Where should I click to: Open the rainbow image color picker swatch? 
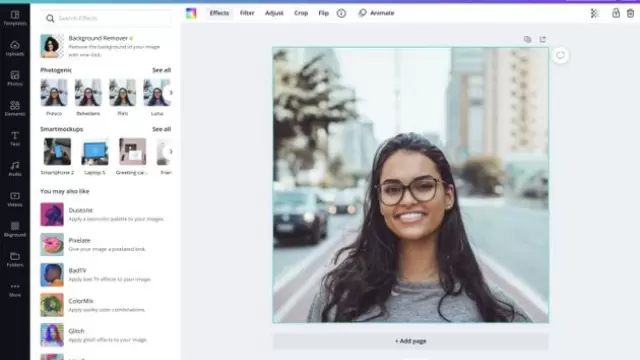tap(191, 13)
